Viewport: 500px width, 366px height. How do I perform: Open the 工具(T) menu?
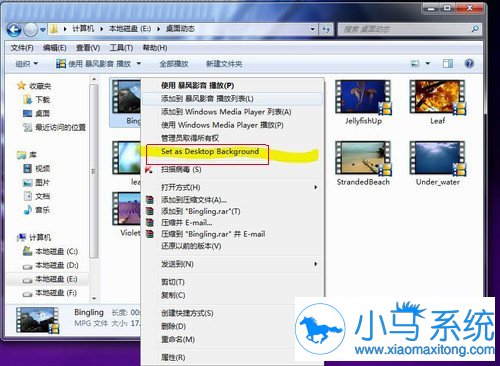tap(121, 48)
